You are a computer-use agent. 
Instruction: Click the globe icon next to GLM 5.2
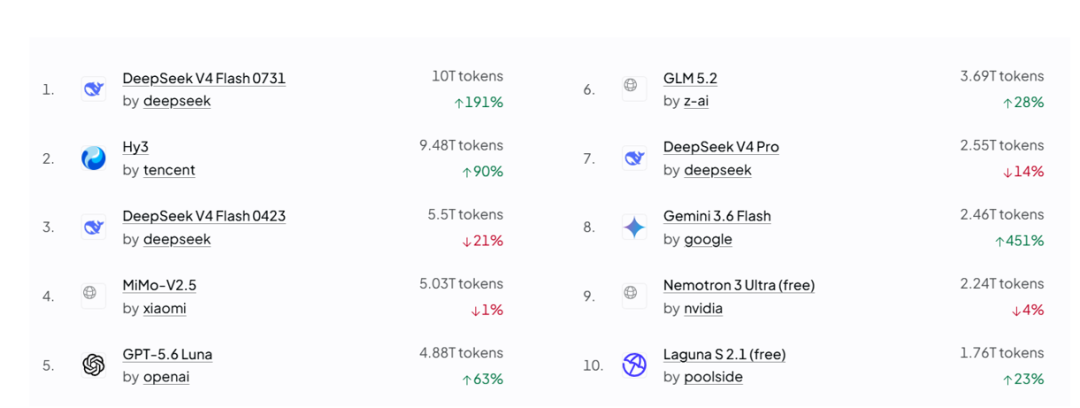[634, 89]
